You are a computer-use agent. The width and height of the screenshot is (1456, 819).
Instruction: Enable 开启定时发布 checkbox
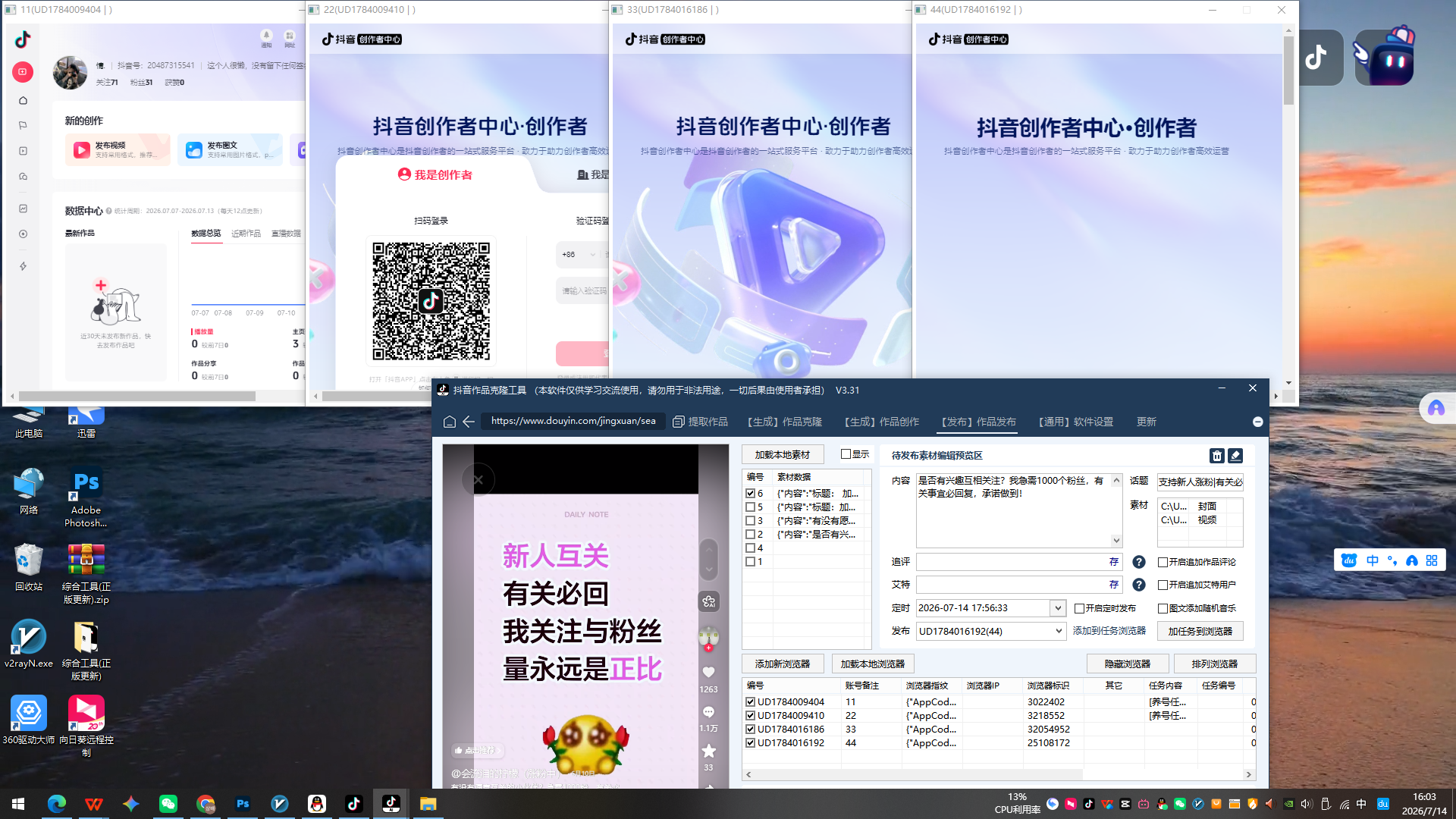[x=1079, y=609]
